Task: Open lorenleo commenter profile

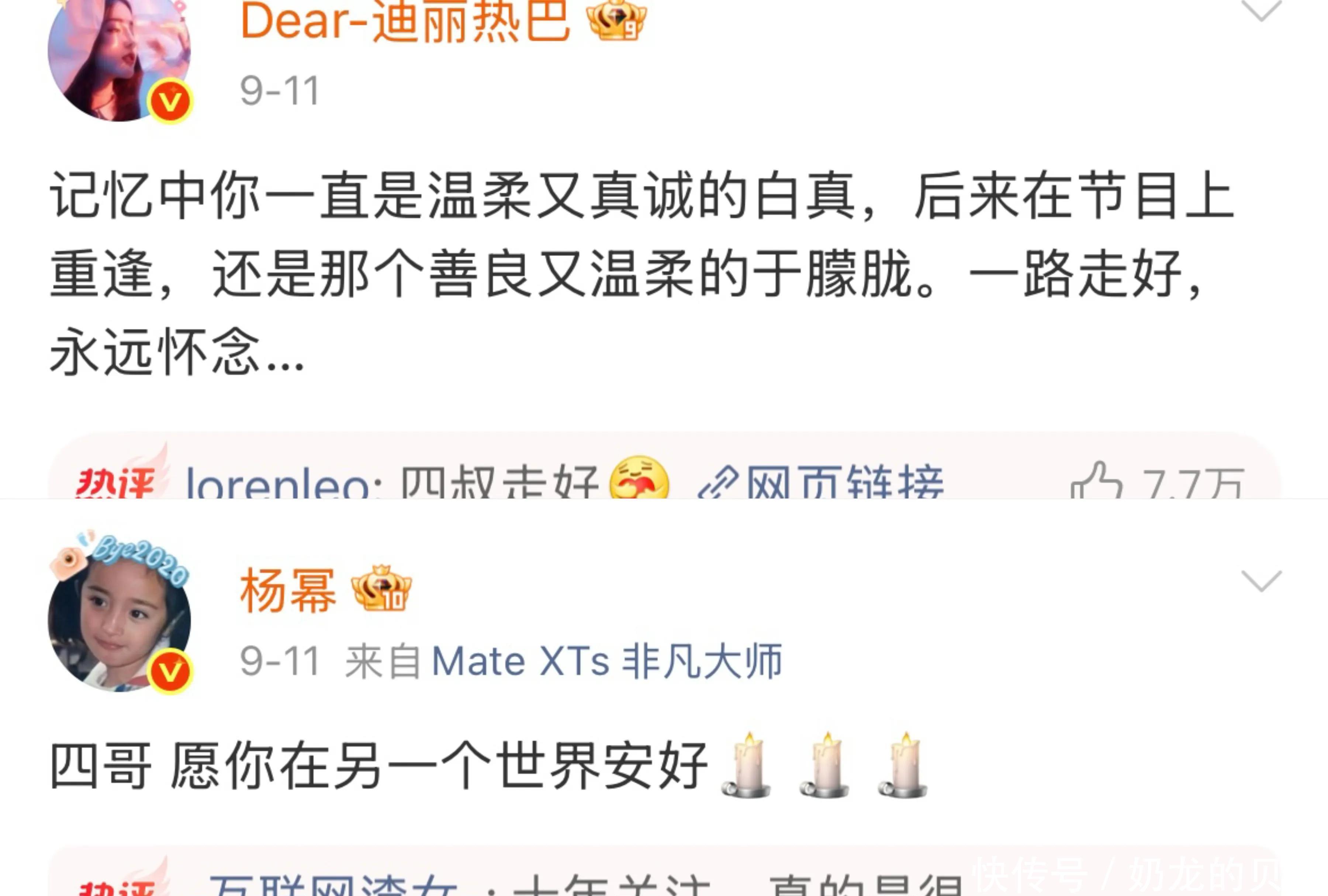Action: point(278,483)
